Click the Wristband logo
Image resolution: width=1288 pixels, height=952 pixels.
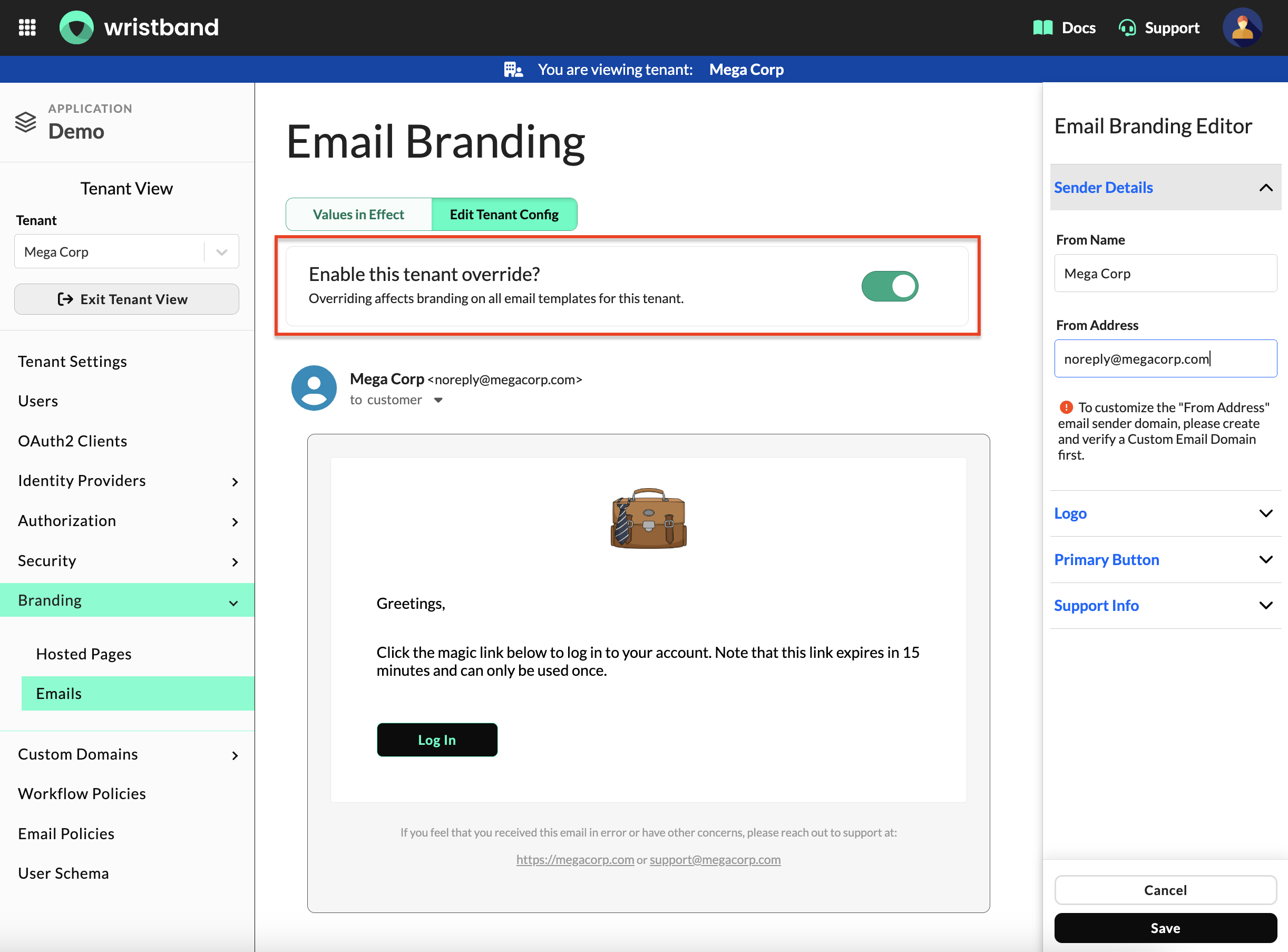click(x=139, y=27)
